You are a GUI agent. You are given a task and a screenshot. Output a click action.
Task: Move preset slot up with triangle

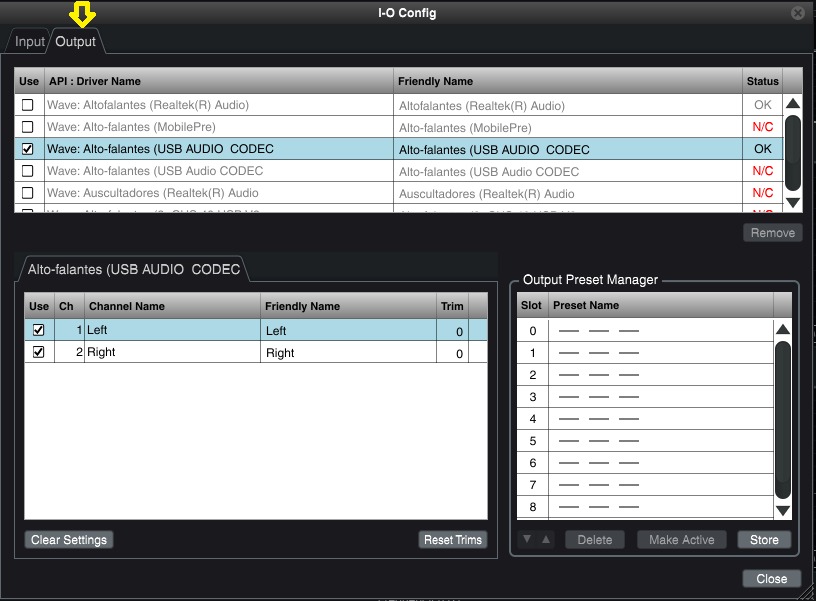click(545, 540)
